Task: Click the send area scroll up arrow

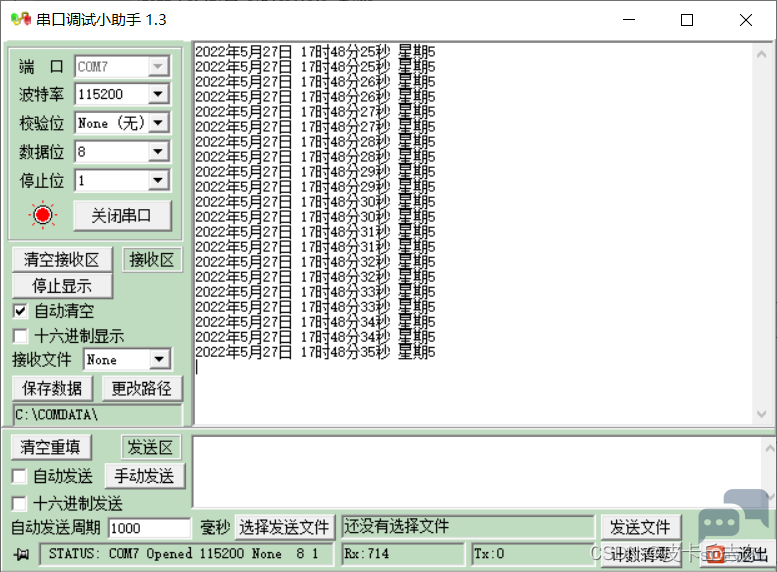Action: (x=769, y=449)
